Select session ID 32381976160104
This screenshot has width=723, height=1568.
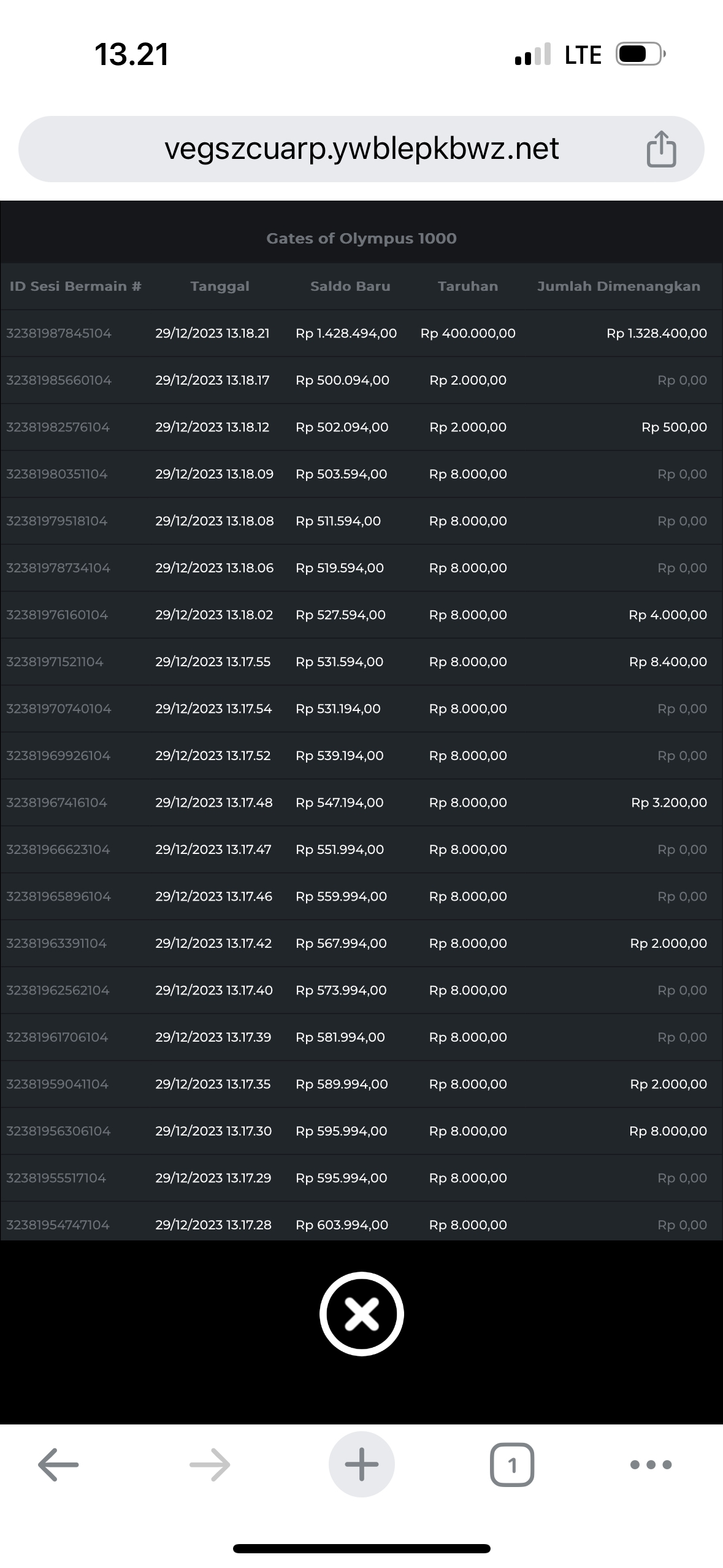(x=57, y=615)
